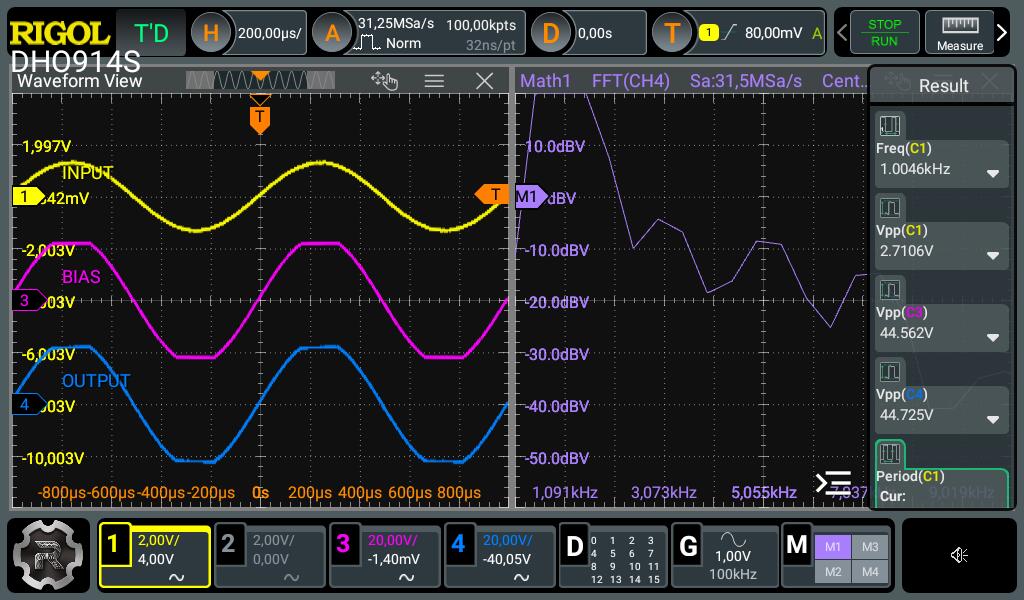Toggle the sound speaker icon
Viewport: 1024px width, 600px height.
959,555
